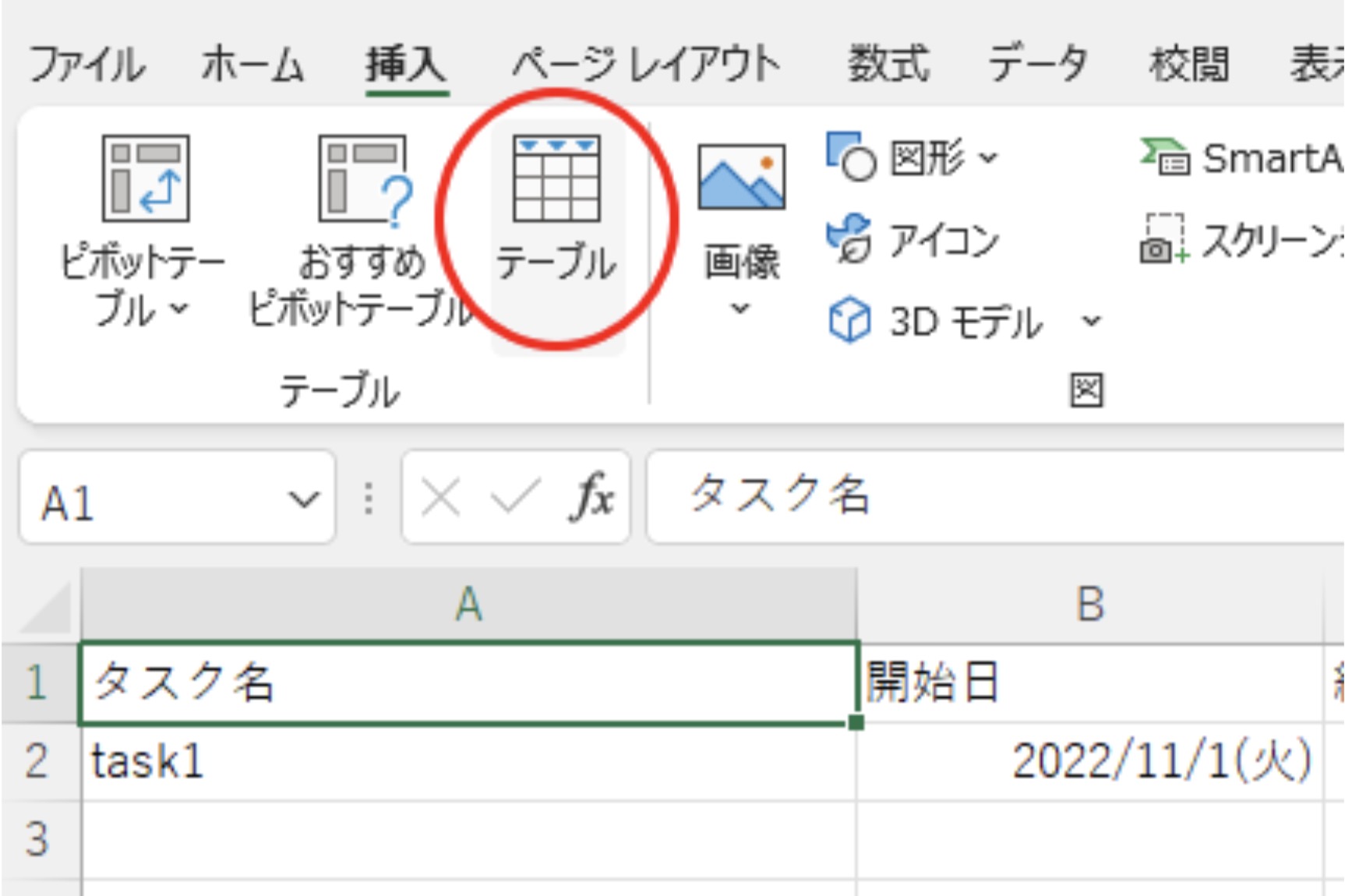Screen dimensions: 1345x896
Task: Select cell A2 containing task1
Action: coord(468,762)
